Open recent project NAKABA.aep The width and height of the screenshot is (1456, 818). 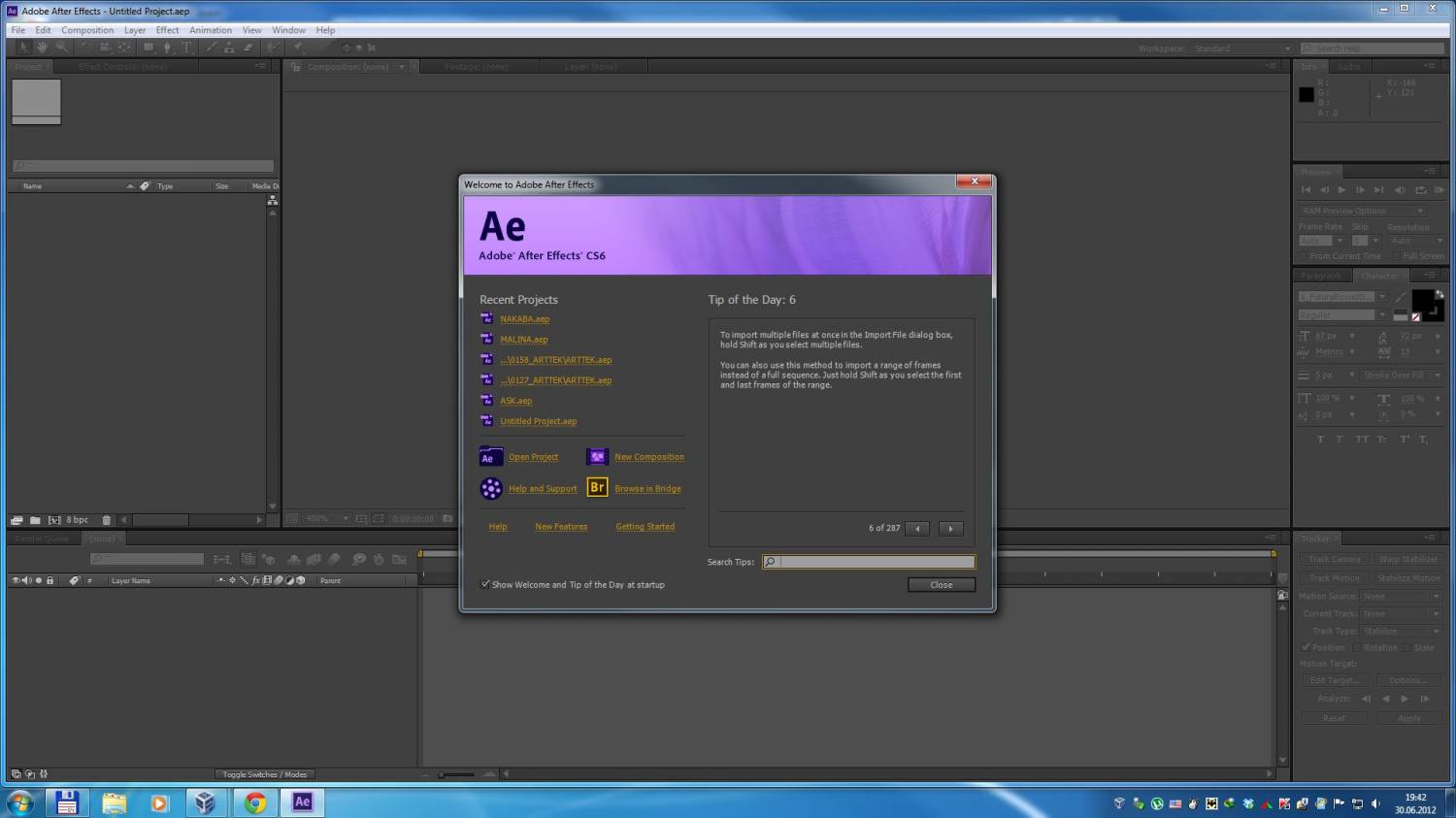pyautogui.click(x=525, y=319)
